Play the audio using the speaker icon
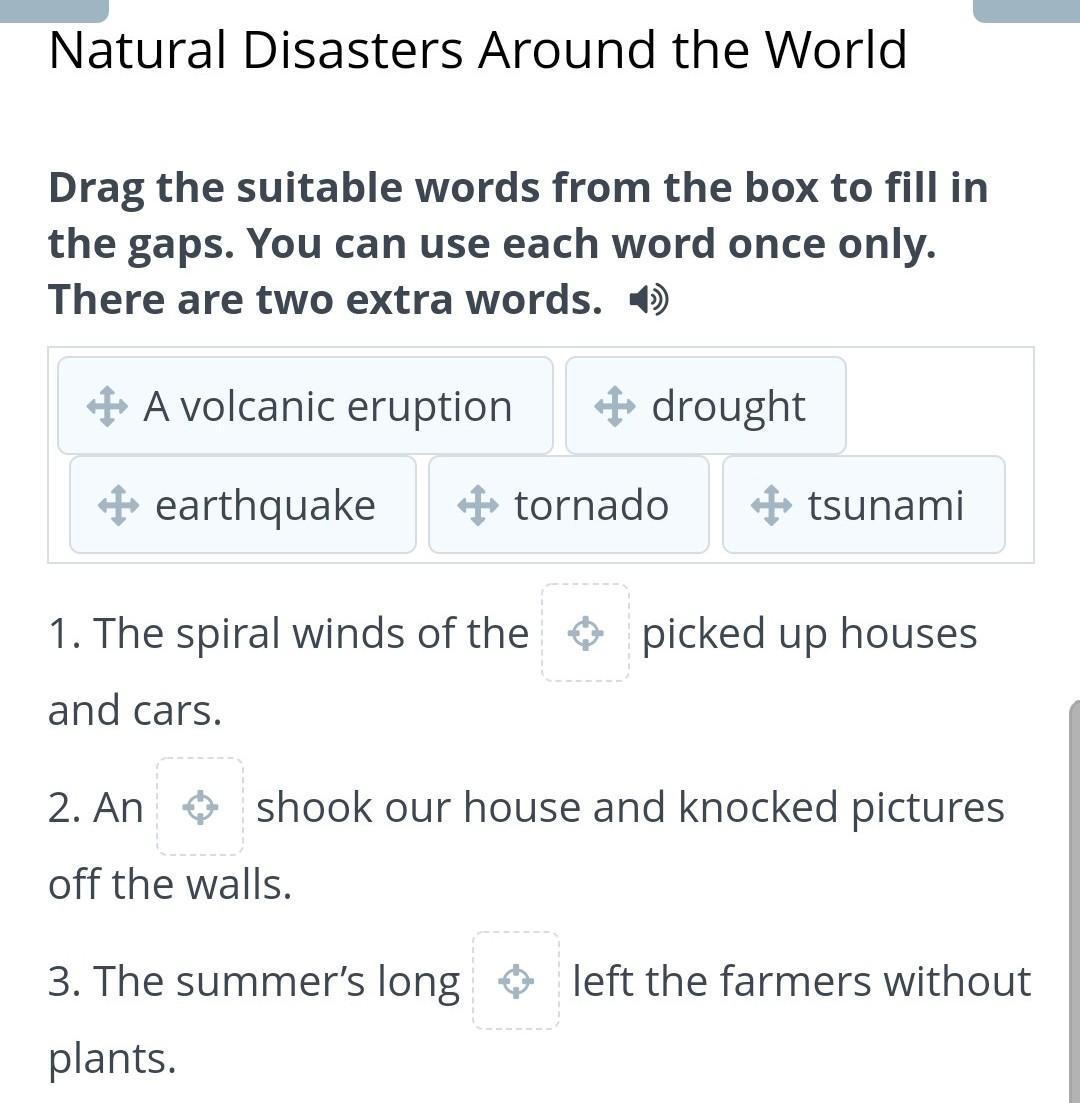The width and height of the screenshot is (1080, 1103). [x=649, y=299]
